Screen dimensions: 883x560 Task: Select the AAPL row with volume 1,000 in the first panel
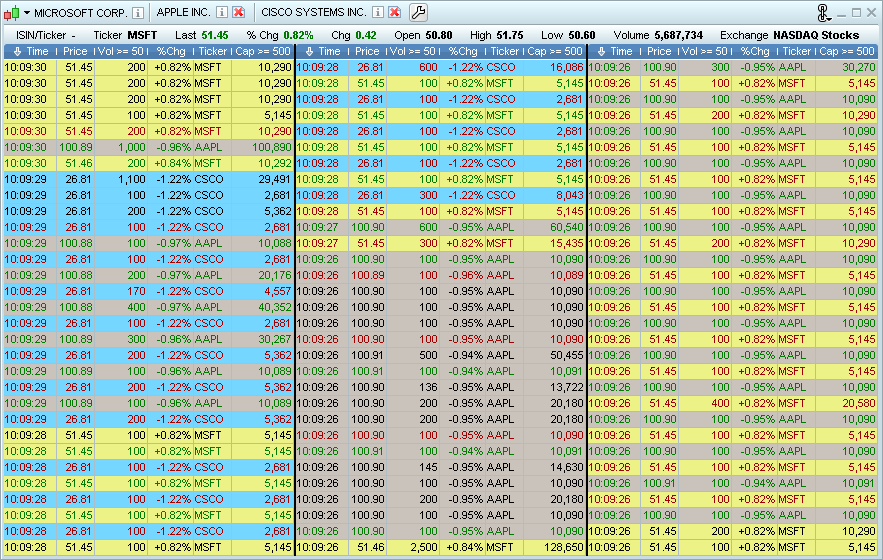tap(148, 147)
